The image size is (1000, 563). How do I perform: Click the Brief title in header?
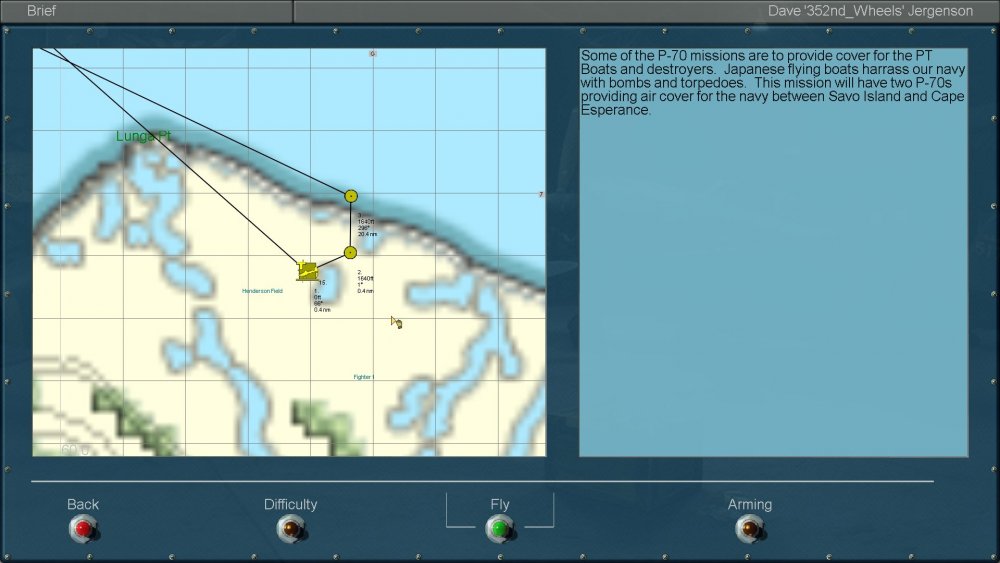point(41,11)
